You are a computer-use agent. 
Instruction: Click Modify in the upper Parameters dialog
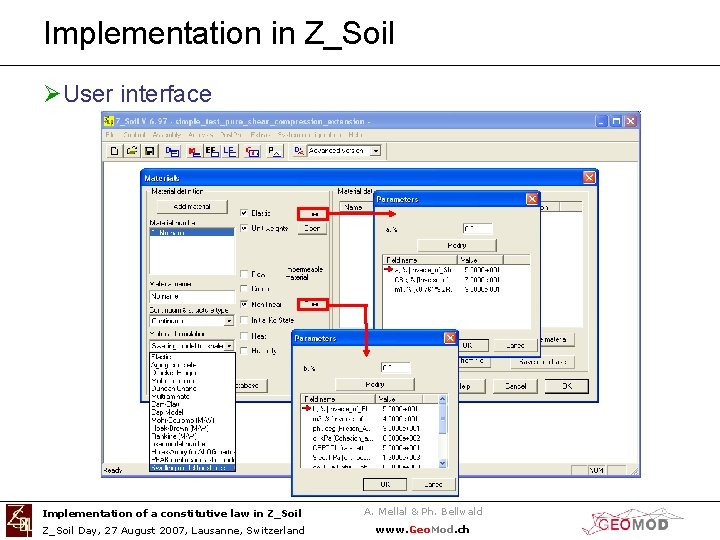[456, 245]
